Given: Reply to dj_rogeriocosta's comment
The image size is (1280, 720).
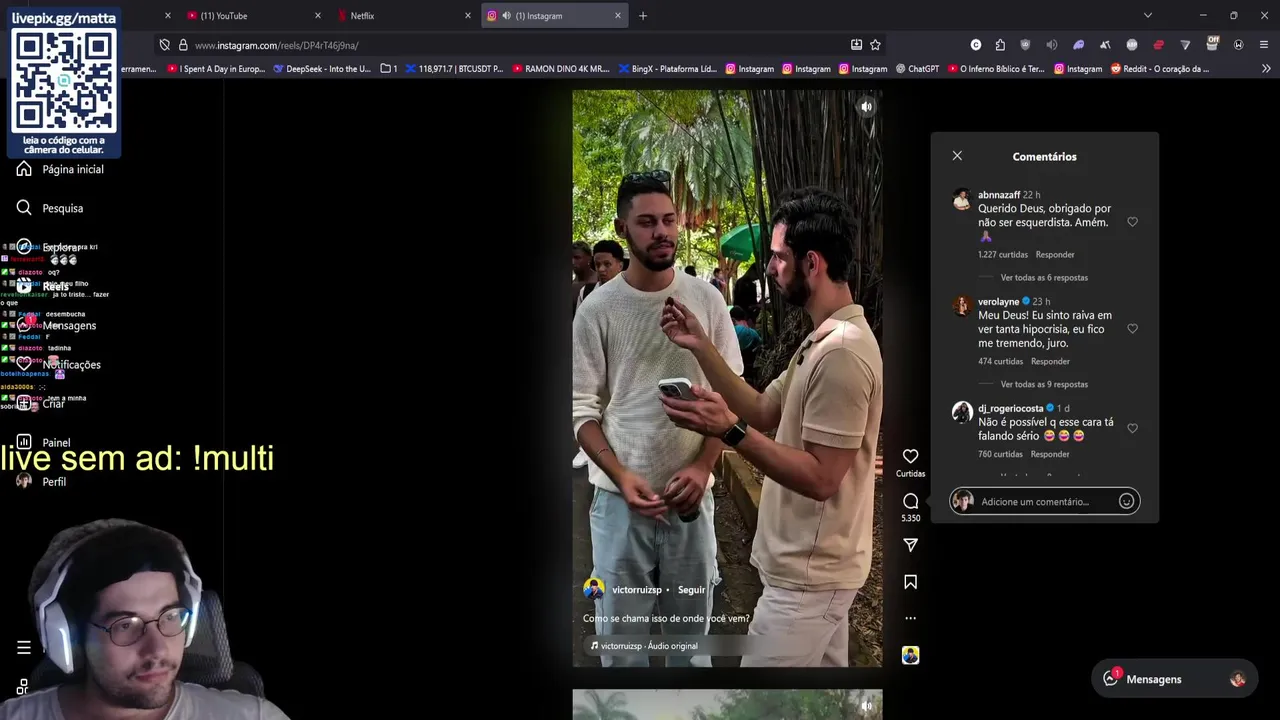Looking at the screenshot, I should tap(1050, 455).
